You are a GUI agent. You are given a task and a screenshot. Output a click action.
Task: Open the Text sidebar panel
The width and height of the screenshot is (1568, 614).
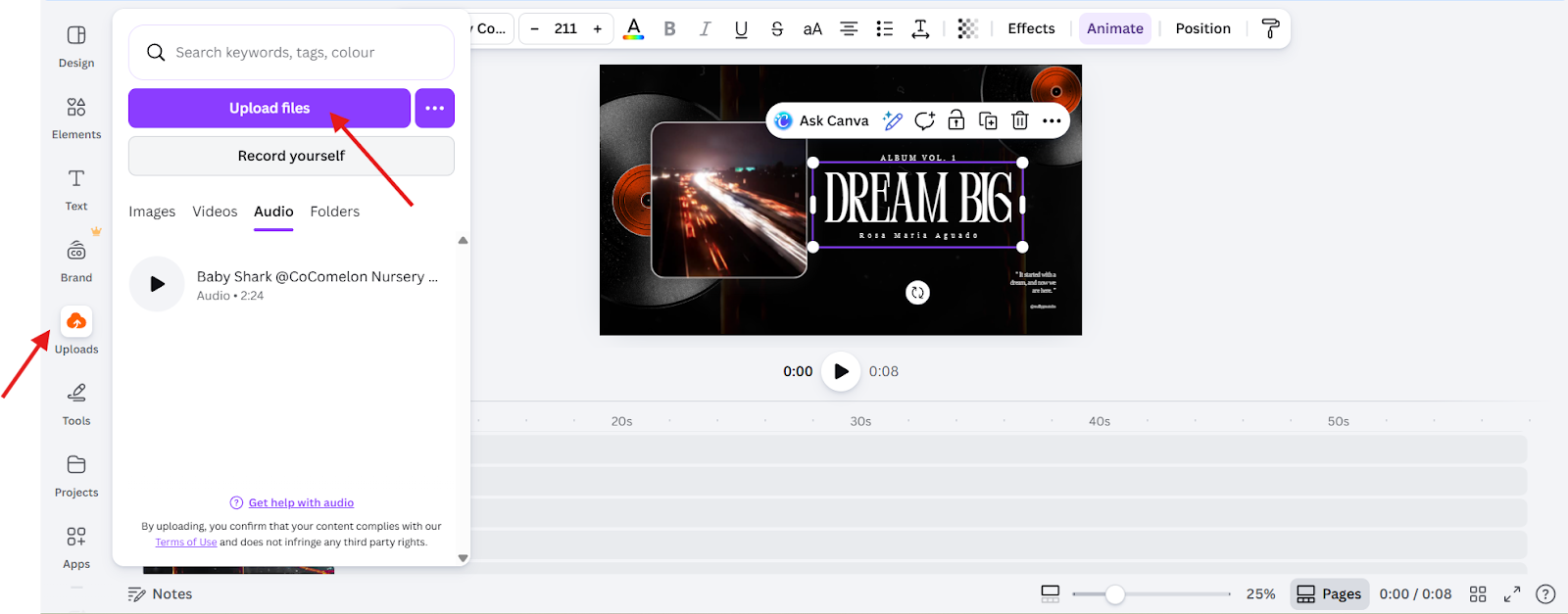coord(76,190)
